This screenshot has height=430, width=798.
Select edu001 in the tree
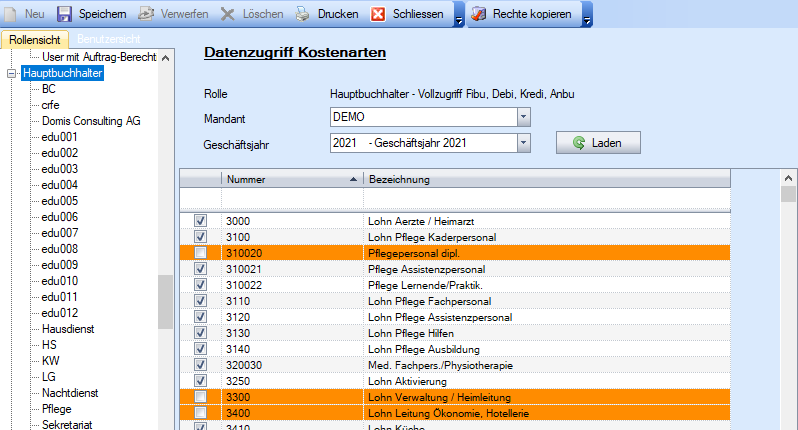pos(60,137)
